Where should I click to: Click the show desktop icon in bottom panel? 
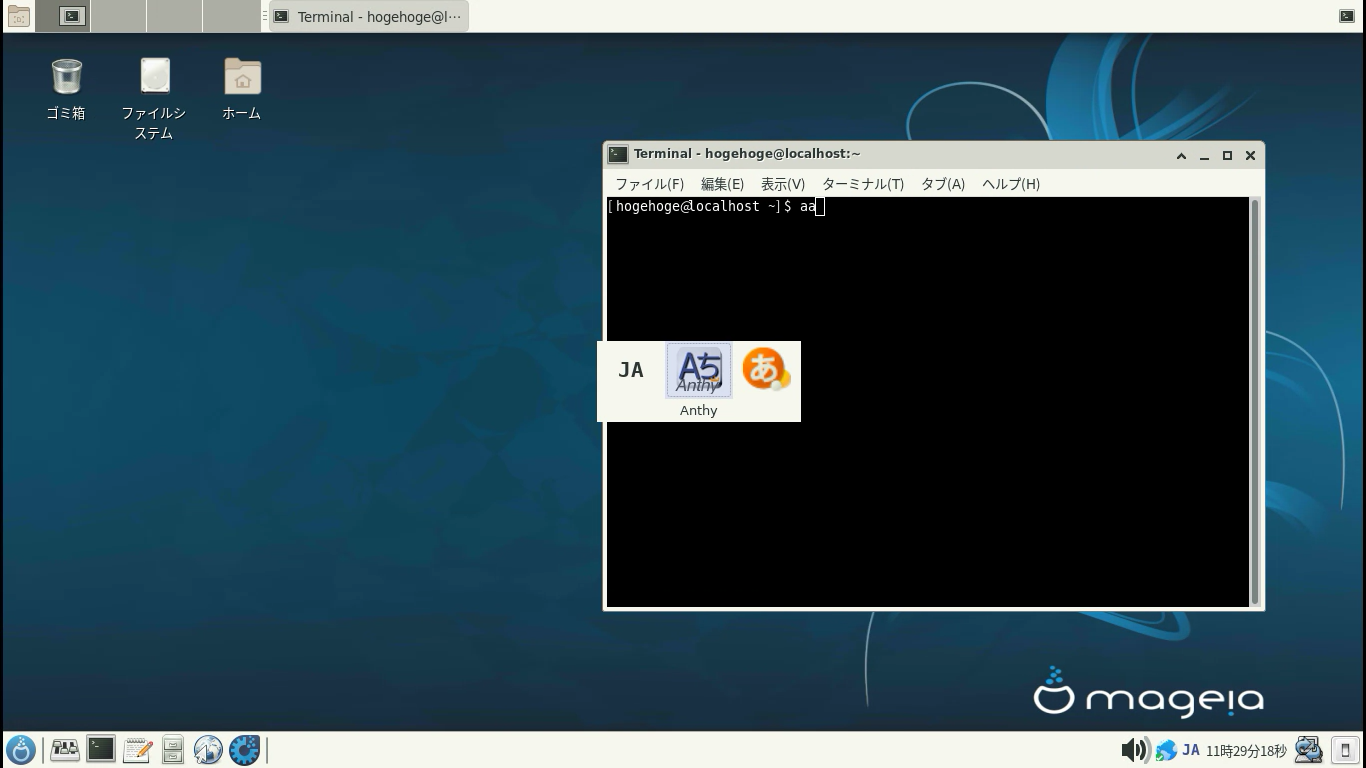point(65,749)
